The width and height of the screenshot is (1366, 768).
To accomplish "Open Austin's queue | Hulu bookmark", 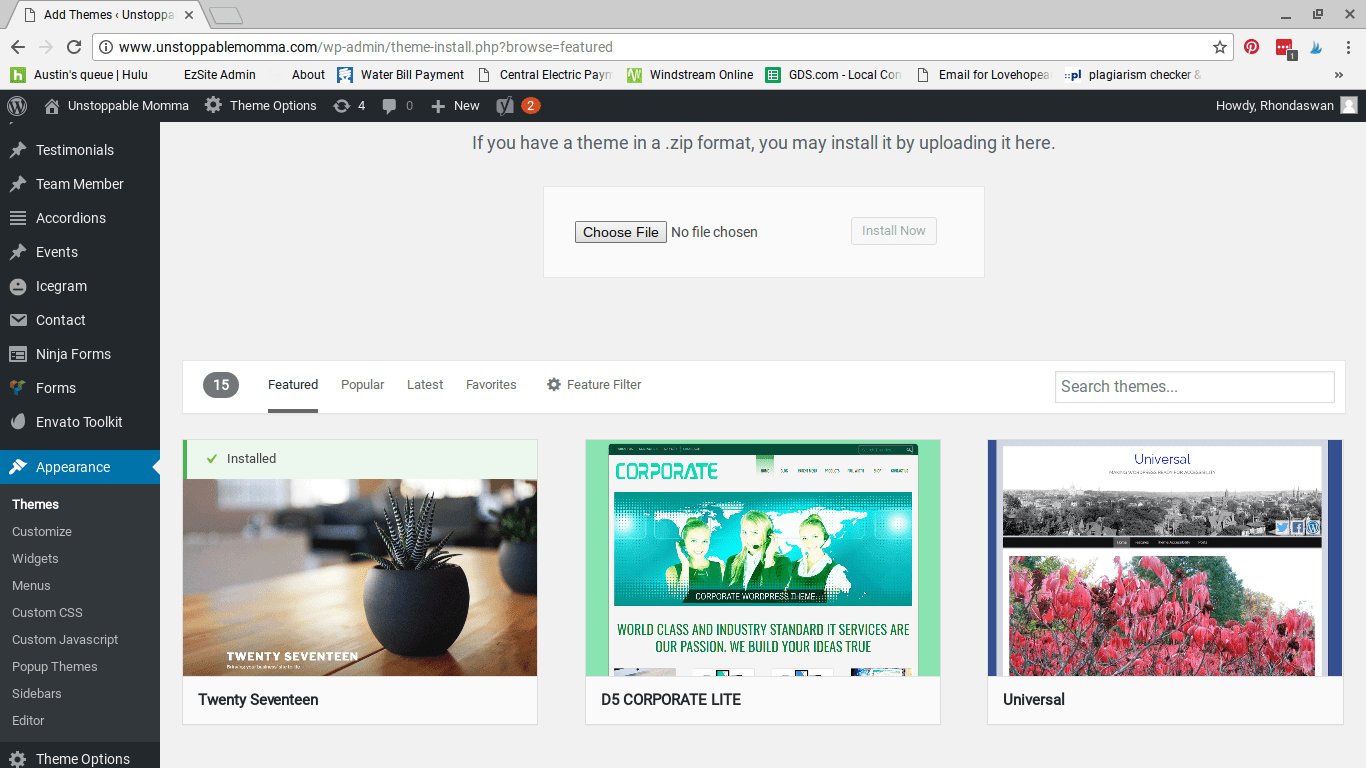I will pyautogui.click(x=79, y=75).
